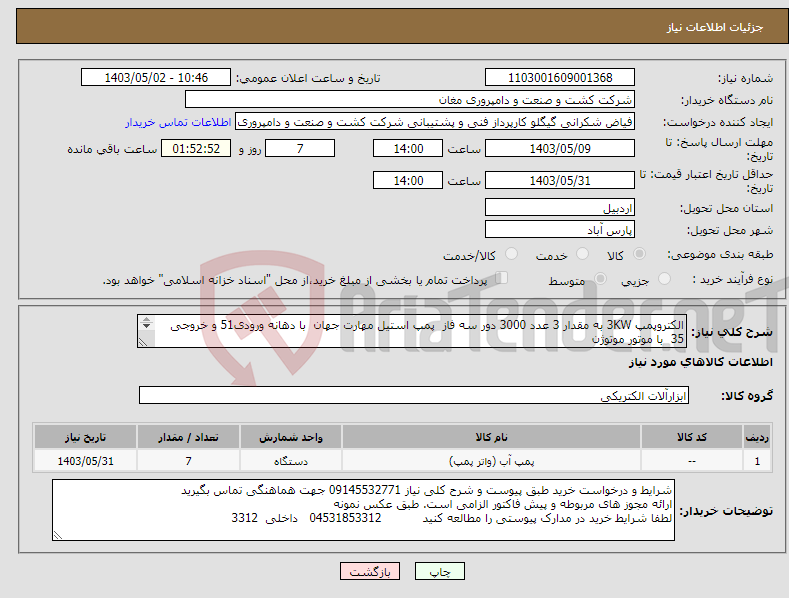Click the delivery province field اردبیل
The height and width of the screenshot is (598, 789).
[x=560, y=207]
